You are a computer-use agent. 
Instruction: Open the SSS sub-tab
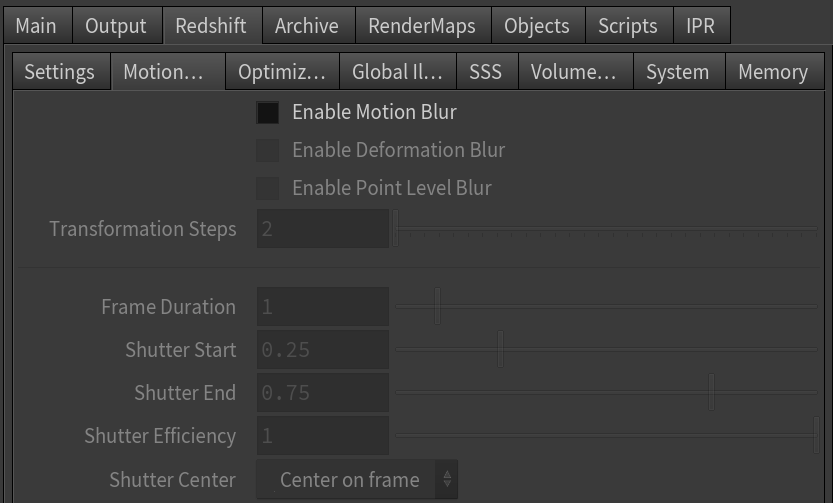click(486, 72)
